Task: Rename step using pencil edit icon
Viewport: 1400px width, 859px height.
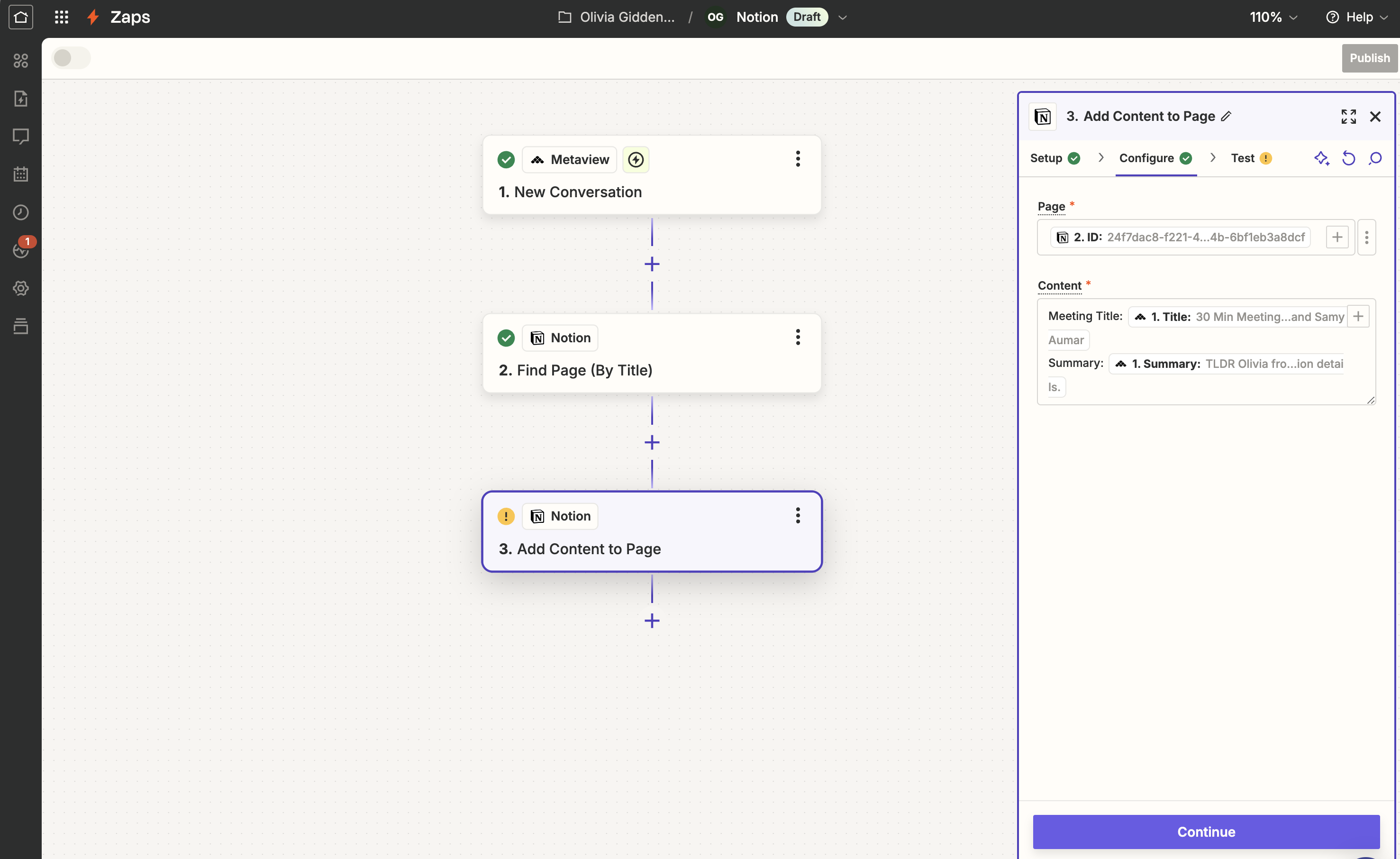Action: (1227, 116)
